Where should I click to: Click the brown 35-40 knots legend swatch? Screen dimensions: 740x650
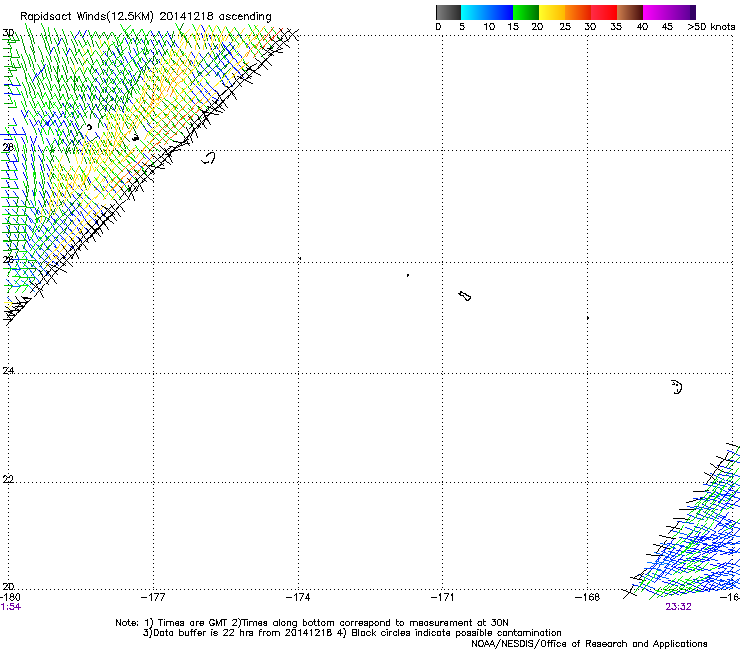(630, 12)
